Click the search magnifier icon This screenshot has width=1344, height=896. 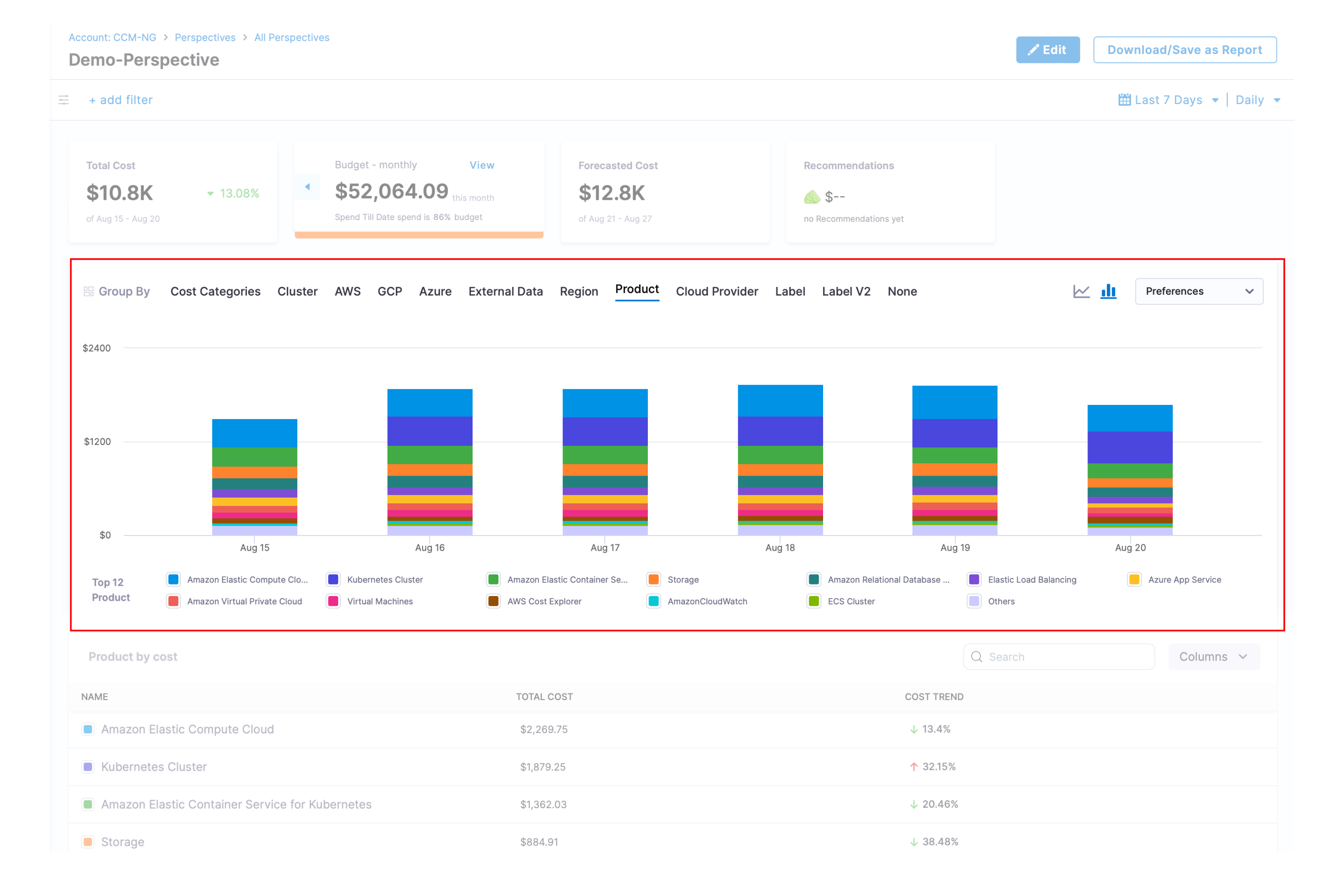976,657
